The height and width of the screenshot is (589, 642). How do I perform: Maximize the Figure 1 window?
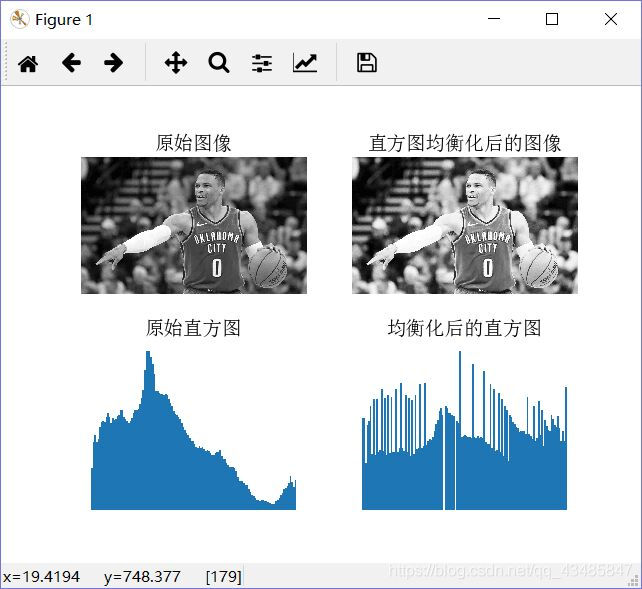point(552,19)
